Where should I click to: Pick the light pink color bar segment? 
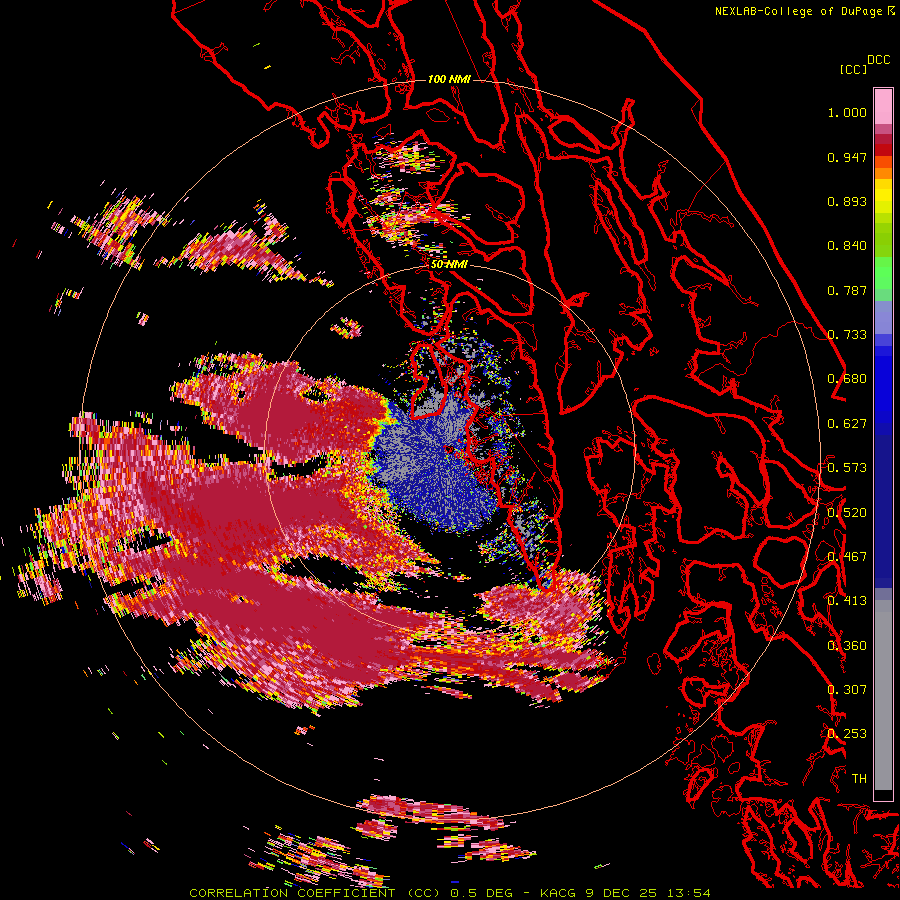click(x=883, y=106)
